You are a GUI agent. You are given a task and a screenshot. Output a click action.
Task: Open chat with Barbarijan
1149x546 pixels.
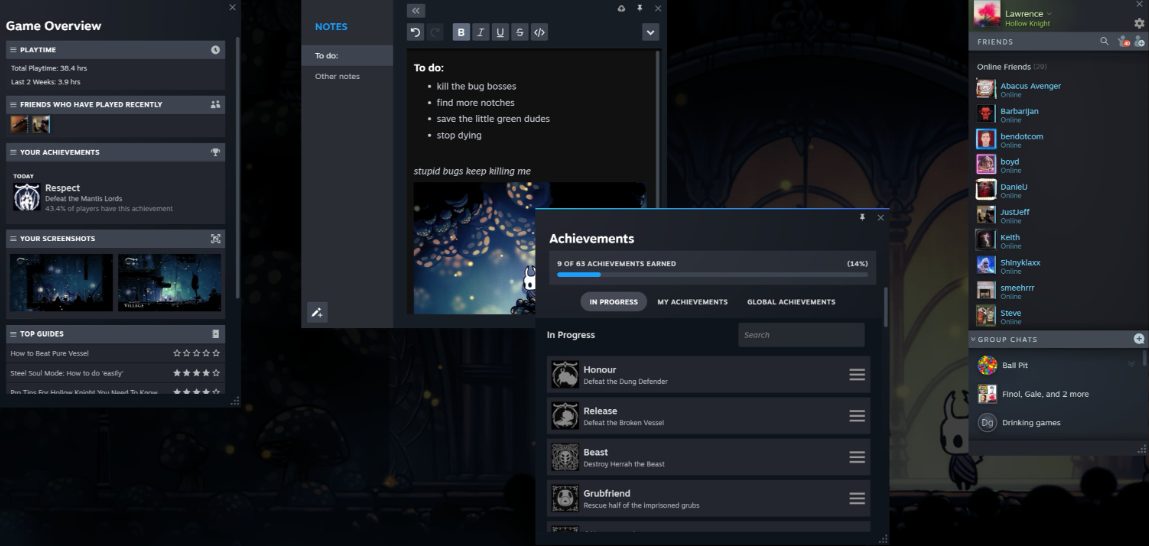pyautogui.click(x=1059, y=114)
